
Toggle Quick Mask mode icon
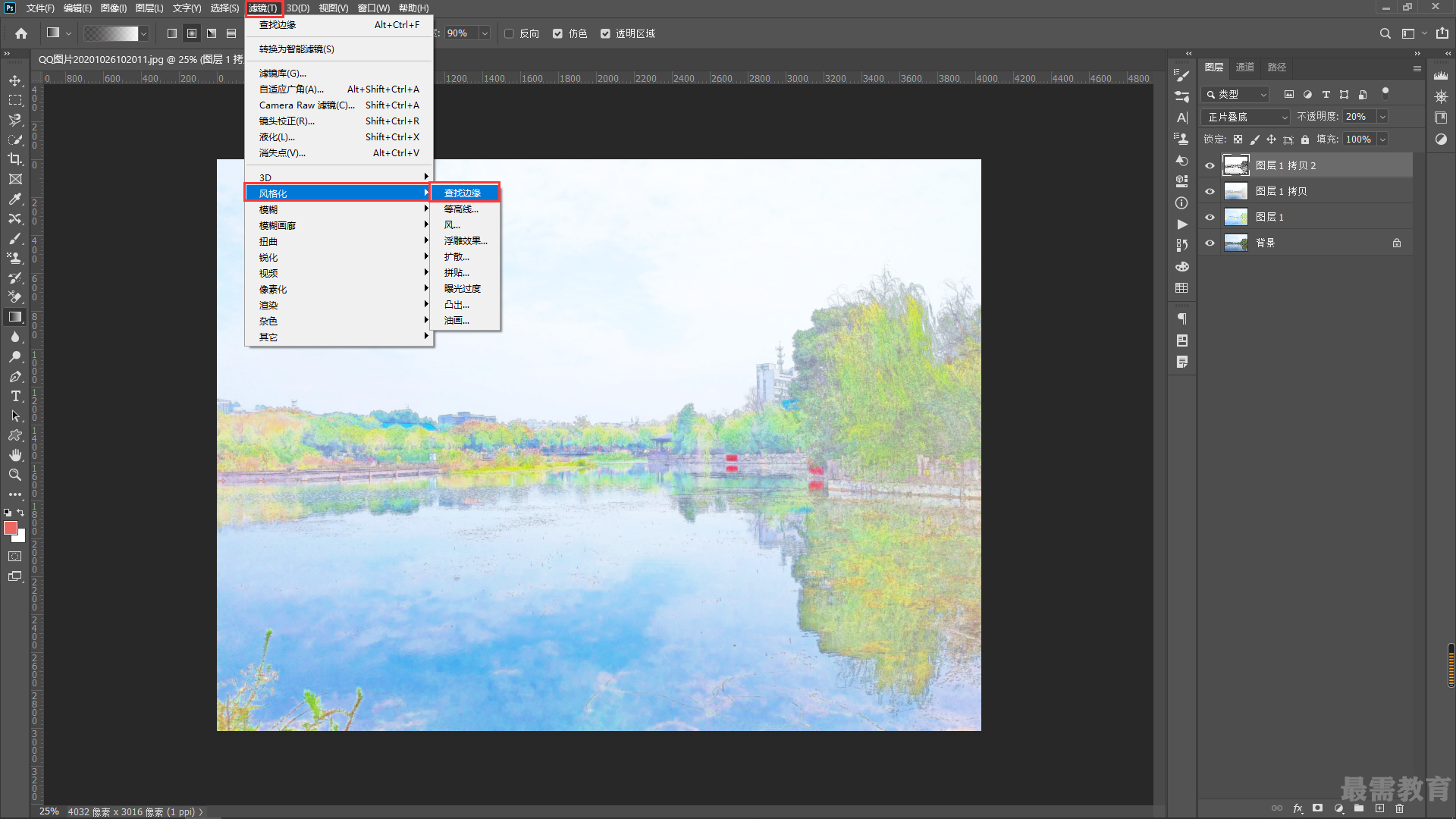coord(15,557)
